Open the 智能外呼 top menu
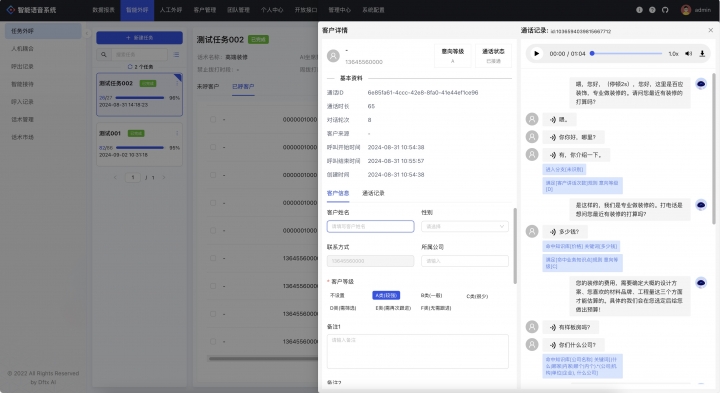 (137, 10)
